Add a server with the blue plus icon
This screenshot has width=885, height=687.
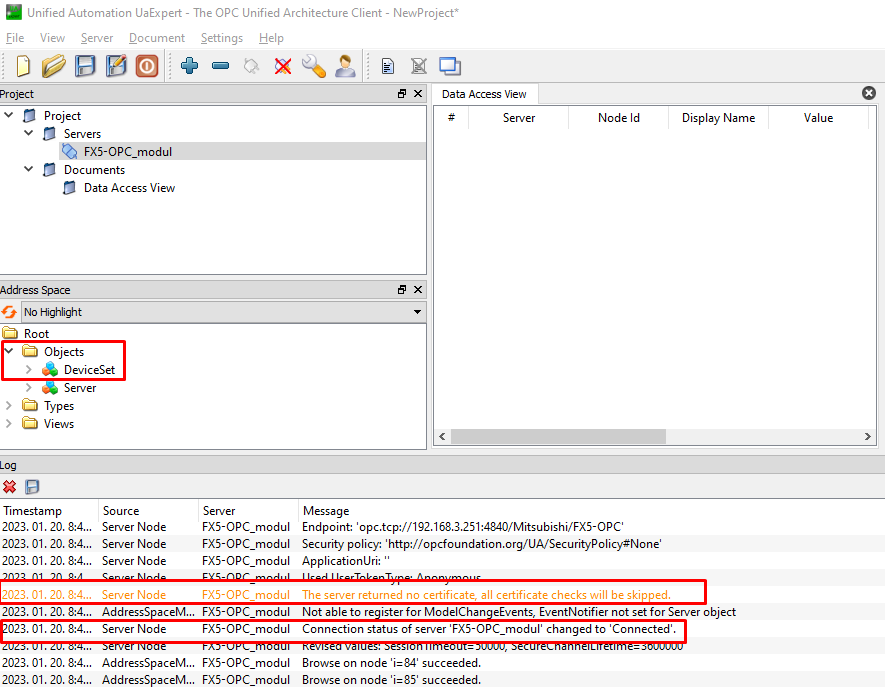coord(190,66)
